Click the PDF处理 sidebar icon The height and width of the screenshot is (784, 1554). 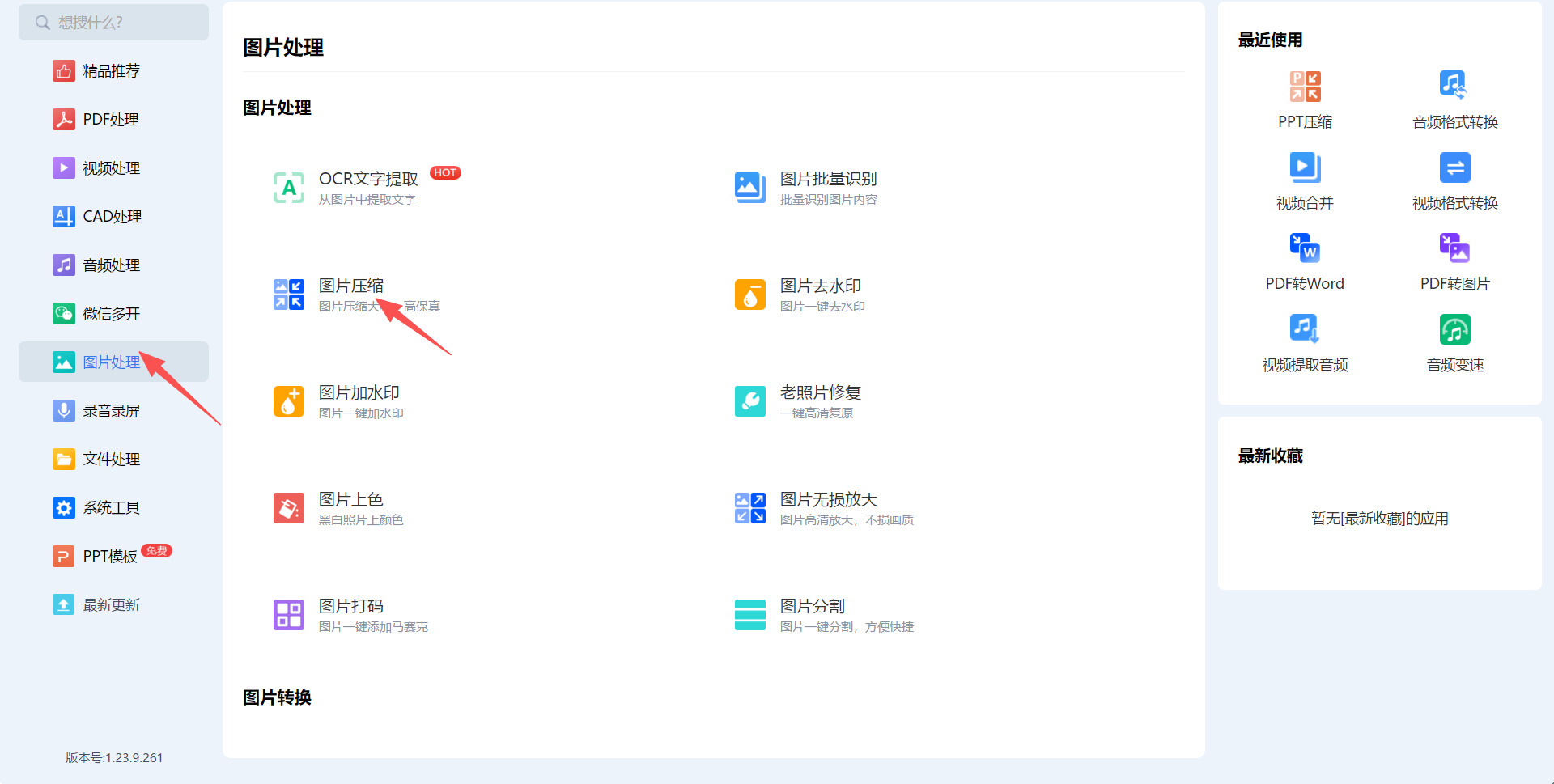click(64, 120)
